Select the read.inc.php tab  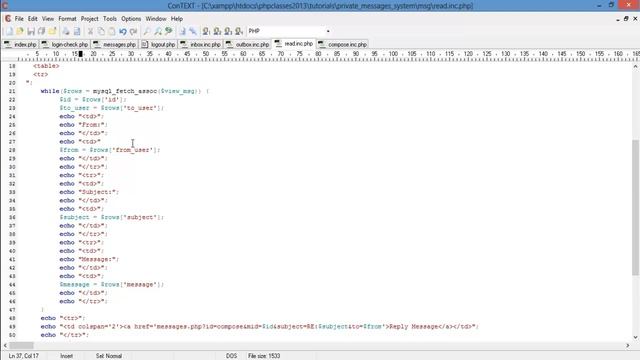[x=294, y=44]
